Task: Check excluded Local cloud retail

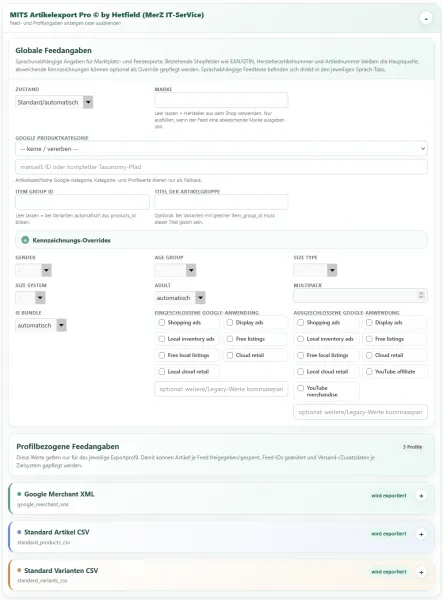Action: click(300, 372)
